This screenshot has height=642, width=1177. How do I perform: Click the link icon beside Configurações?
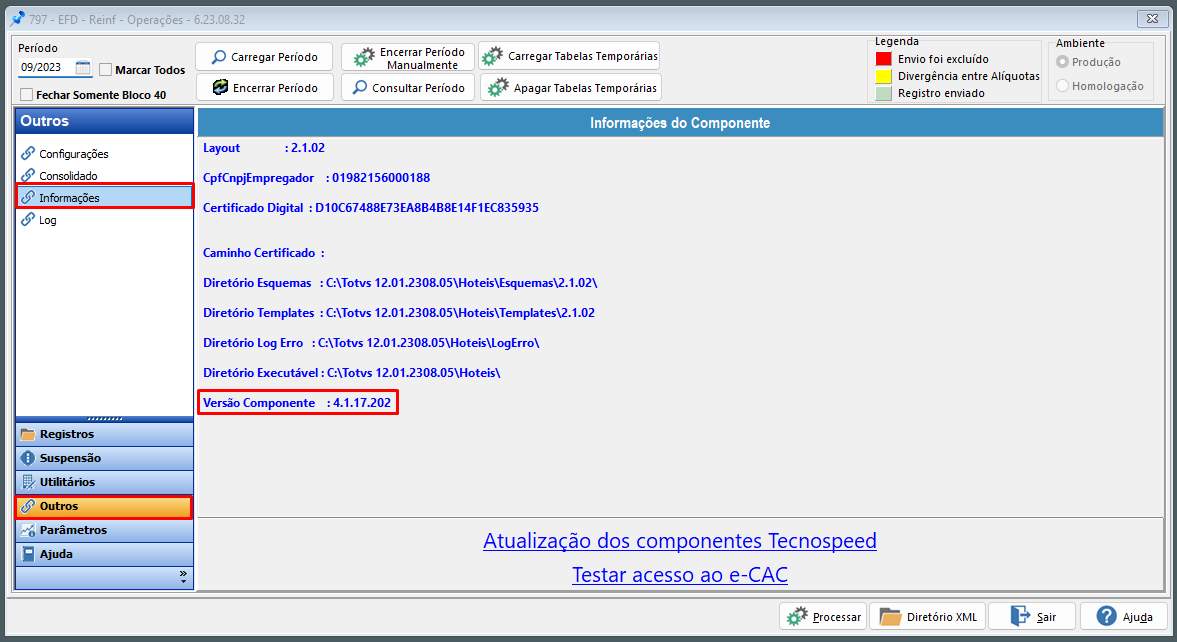click(28, 153)
